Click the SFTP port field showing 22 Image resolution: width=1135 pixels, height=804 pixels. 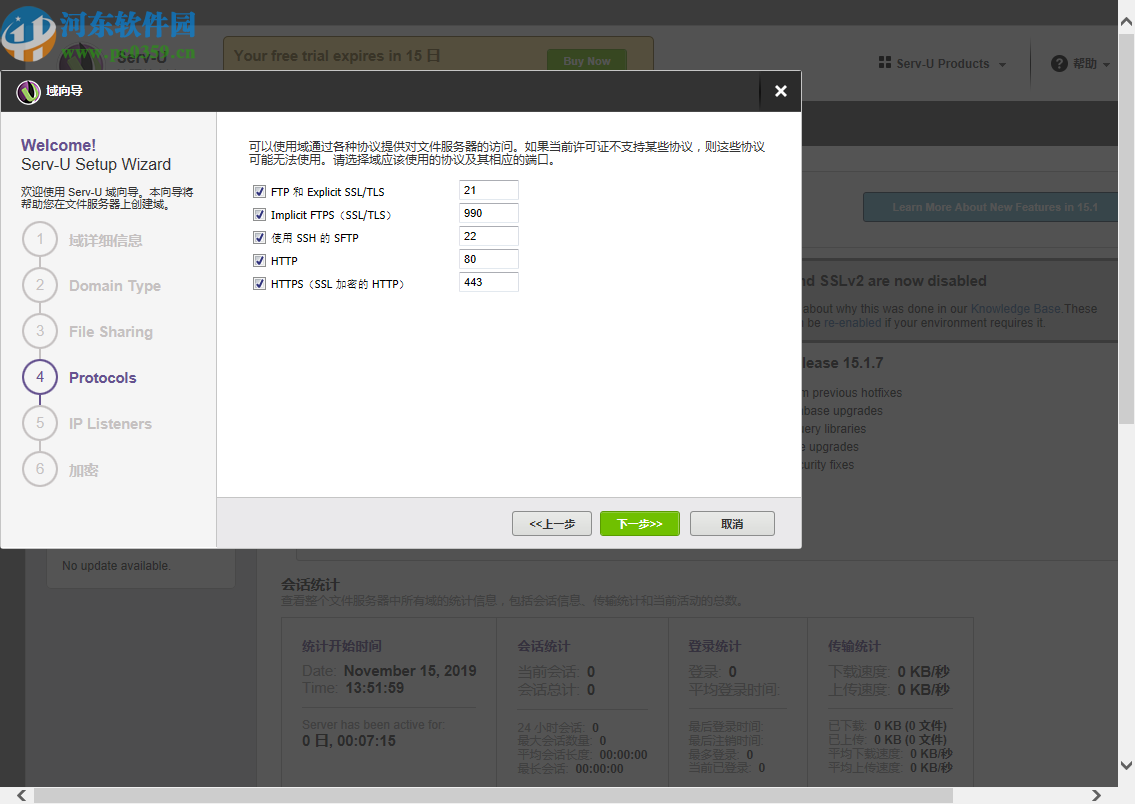[x=489, y=237]
